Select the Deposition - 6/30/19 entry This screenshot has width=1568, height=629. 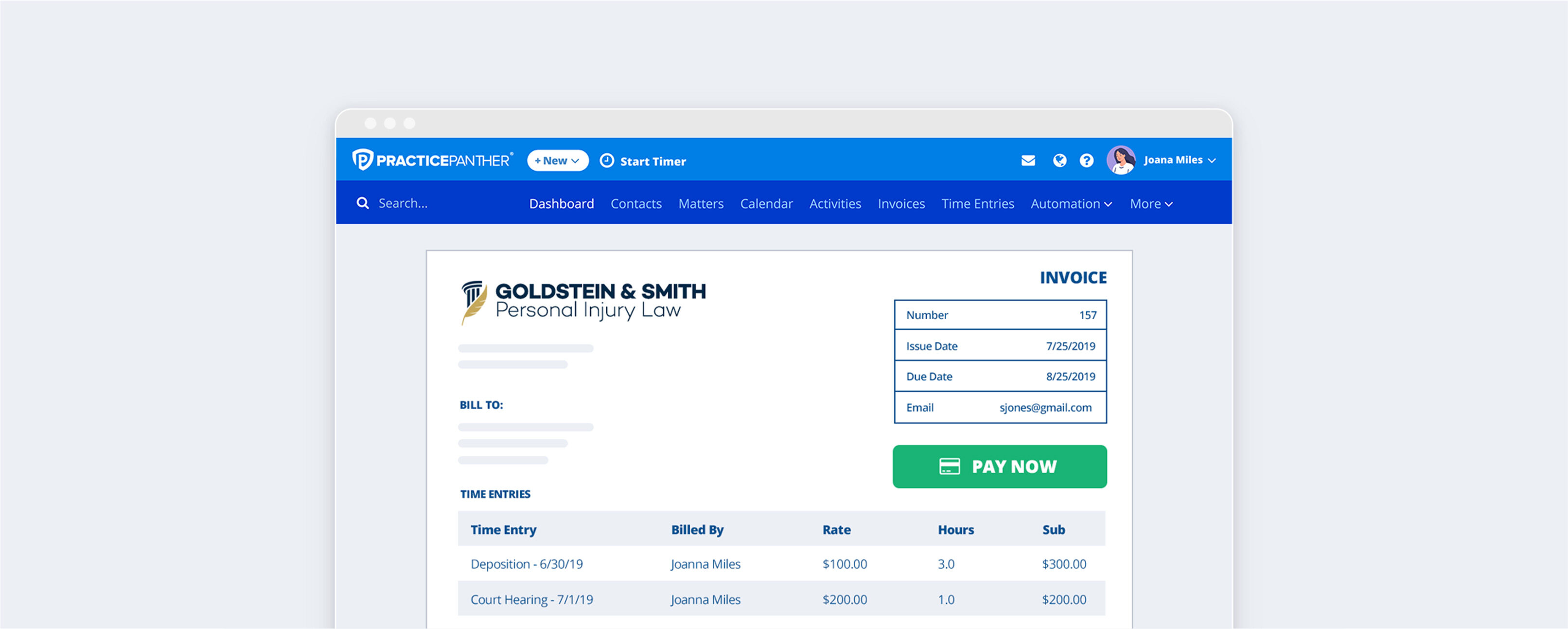527,564
